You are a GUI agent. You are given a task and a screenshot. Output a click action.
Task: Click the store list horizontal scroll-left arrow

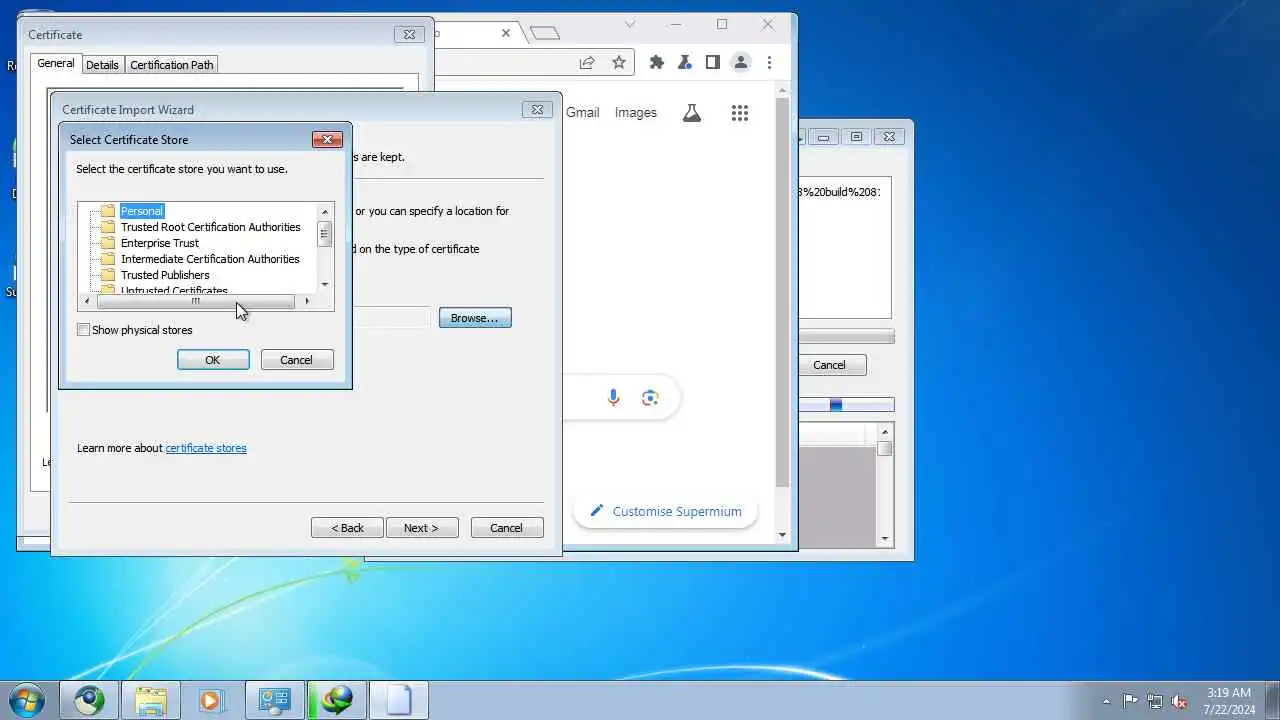pos(87,301)
